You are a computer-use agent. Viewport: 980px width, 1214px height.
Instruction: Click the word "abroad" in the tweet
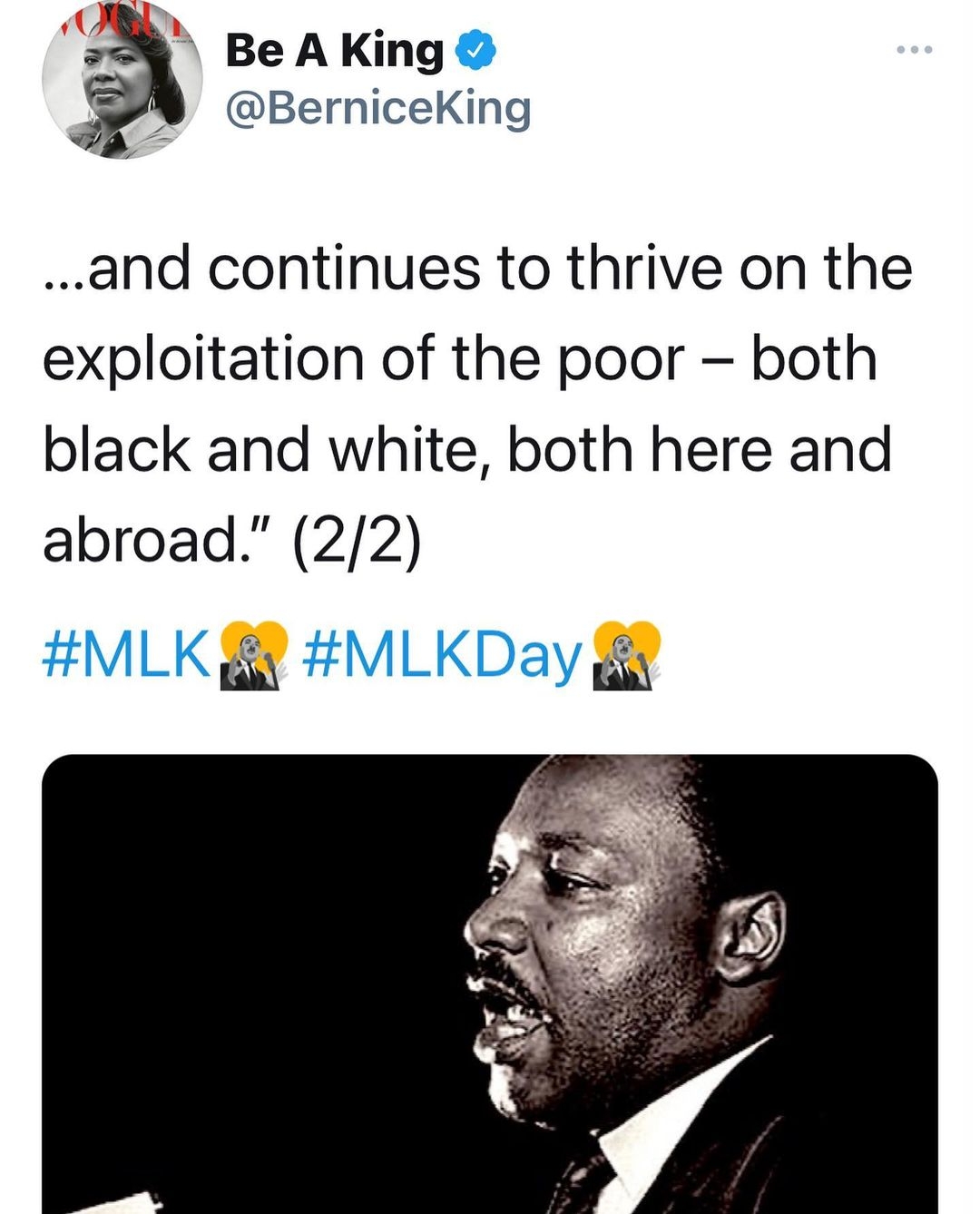(136, 541)
